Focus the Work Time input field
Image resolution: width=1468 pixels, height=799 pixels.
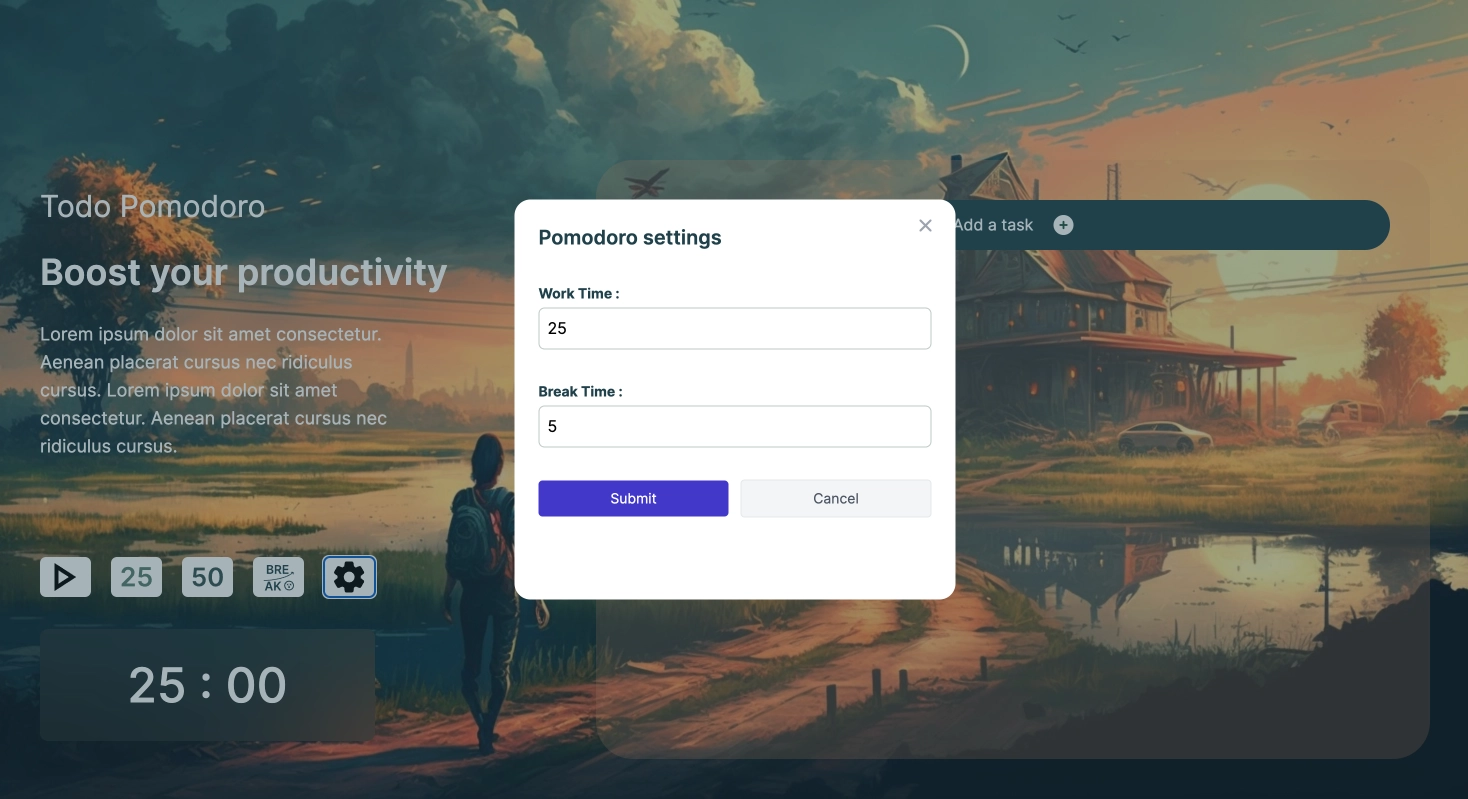click(x=735, y=328)
